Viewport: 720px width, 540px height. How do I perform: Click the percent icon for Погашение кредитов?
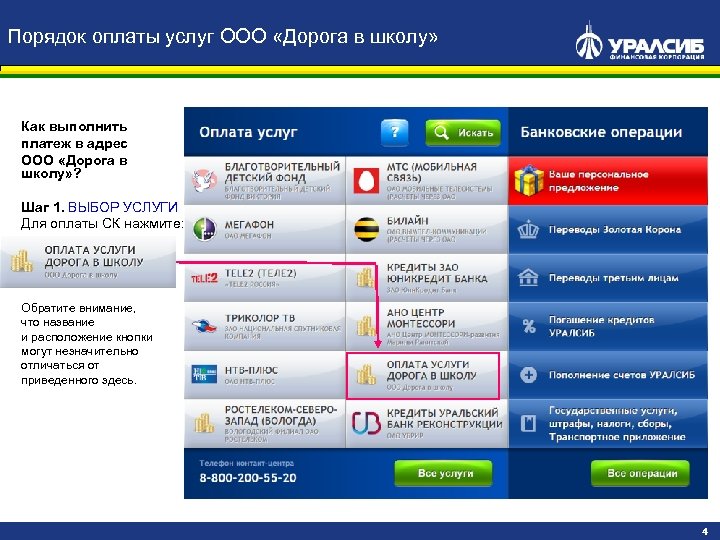[x=529, y=326]
